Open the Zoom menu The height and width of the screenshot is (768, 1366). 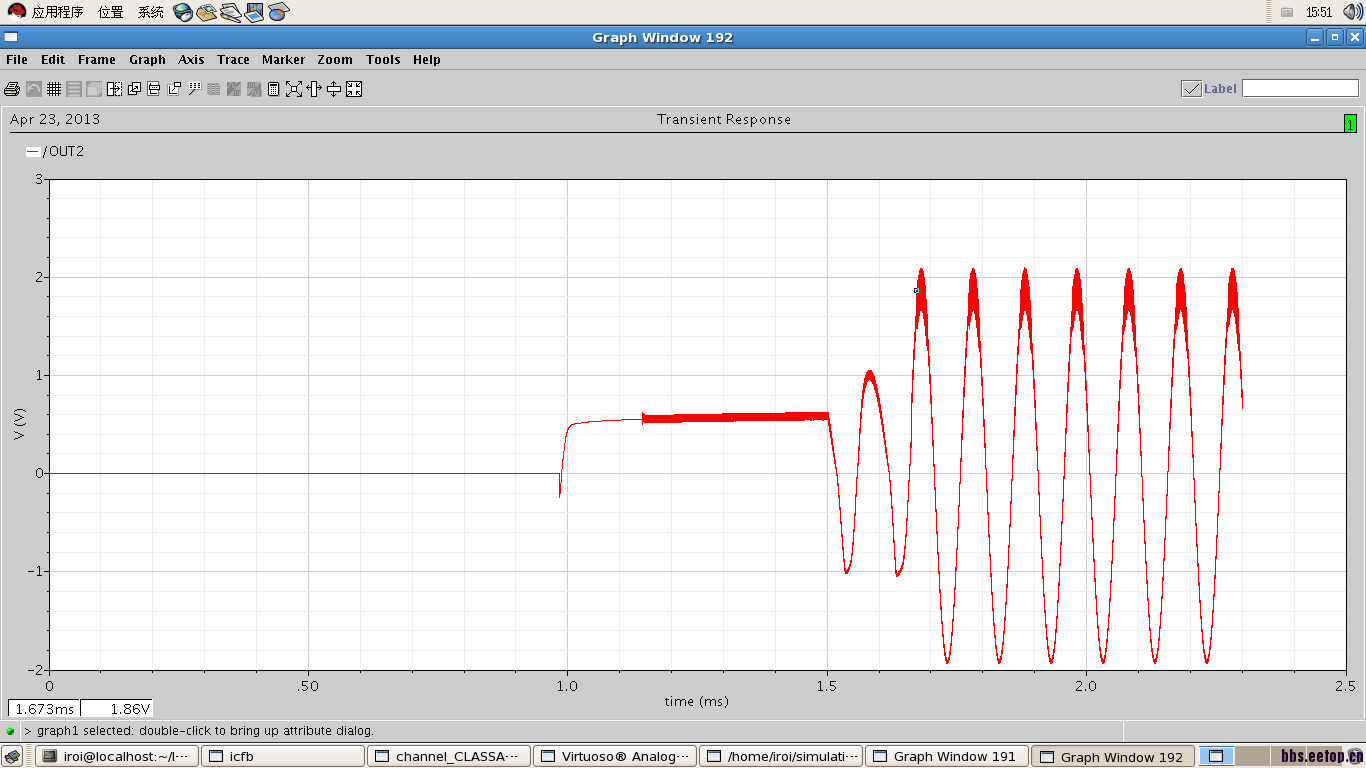pyautogui.click(x=335, y=60)
